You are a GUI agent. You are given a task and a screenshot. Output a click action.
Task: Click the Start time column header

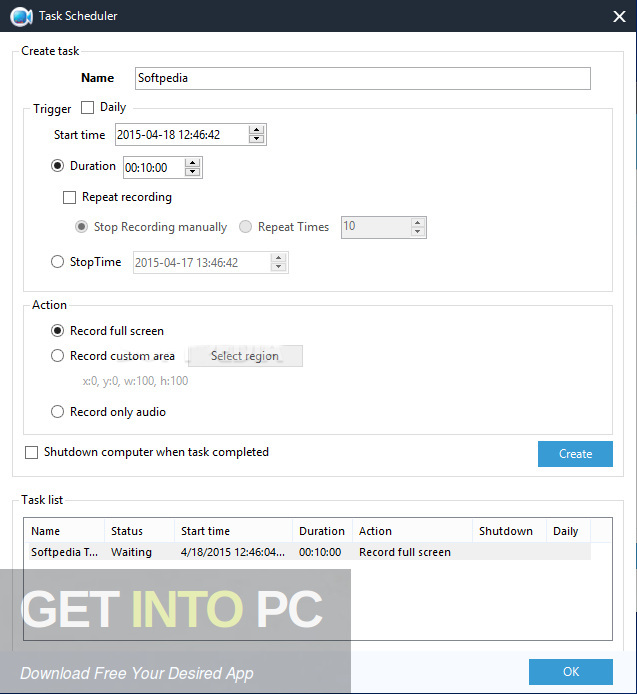233,531
